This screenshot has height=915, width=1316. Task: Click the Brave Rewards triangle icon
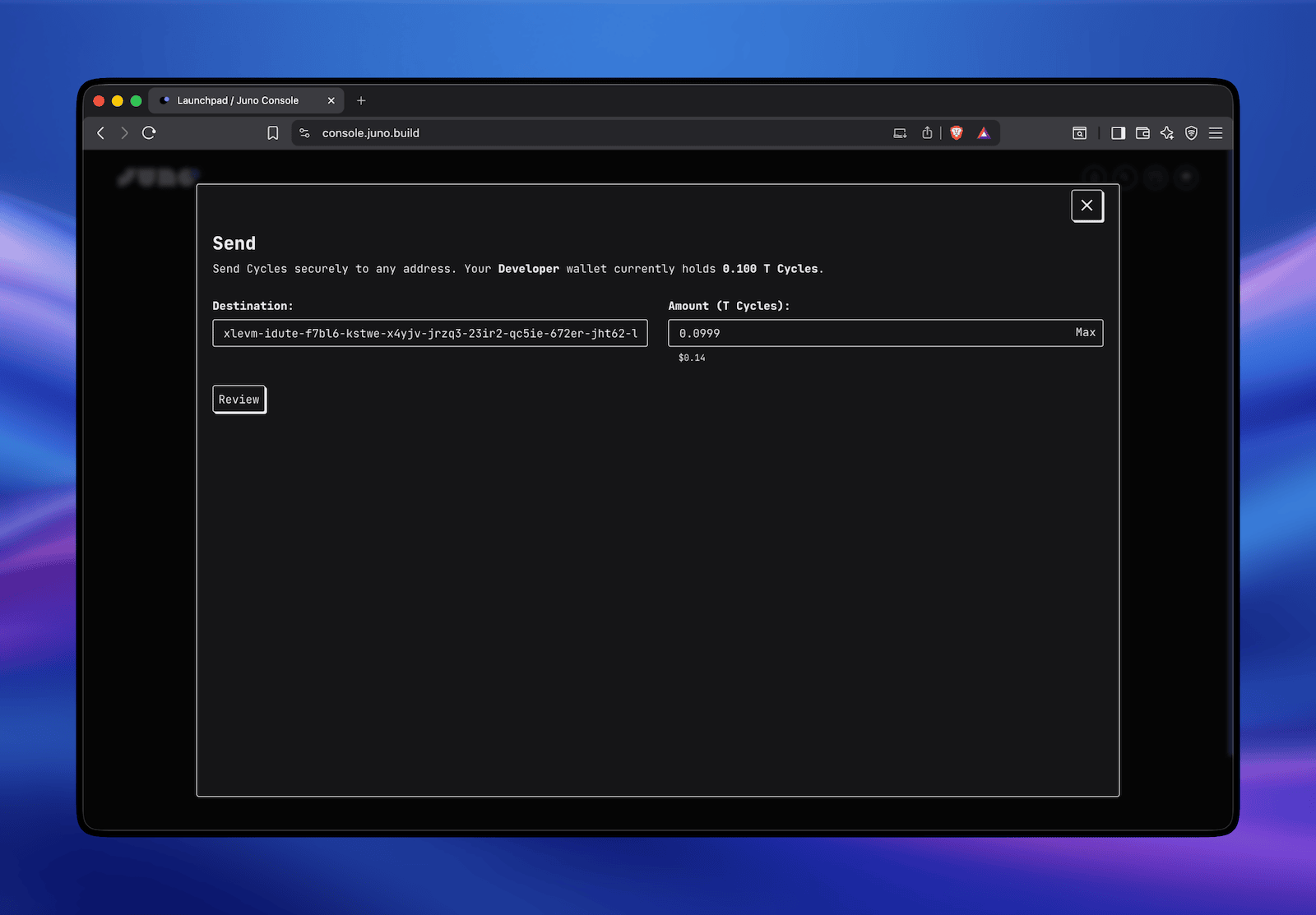(x=984, y=132)
